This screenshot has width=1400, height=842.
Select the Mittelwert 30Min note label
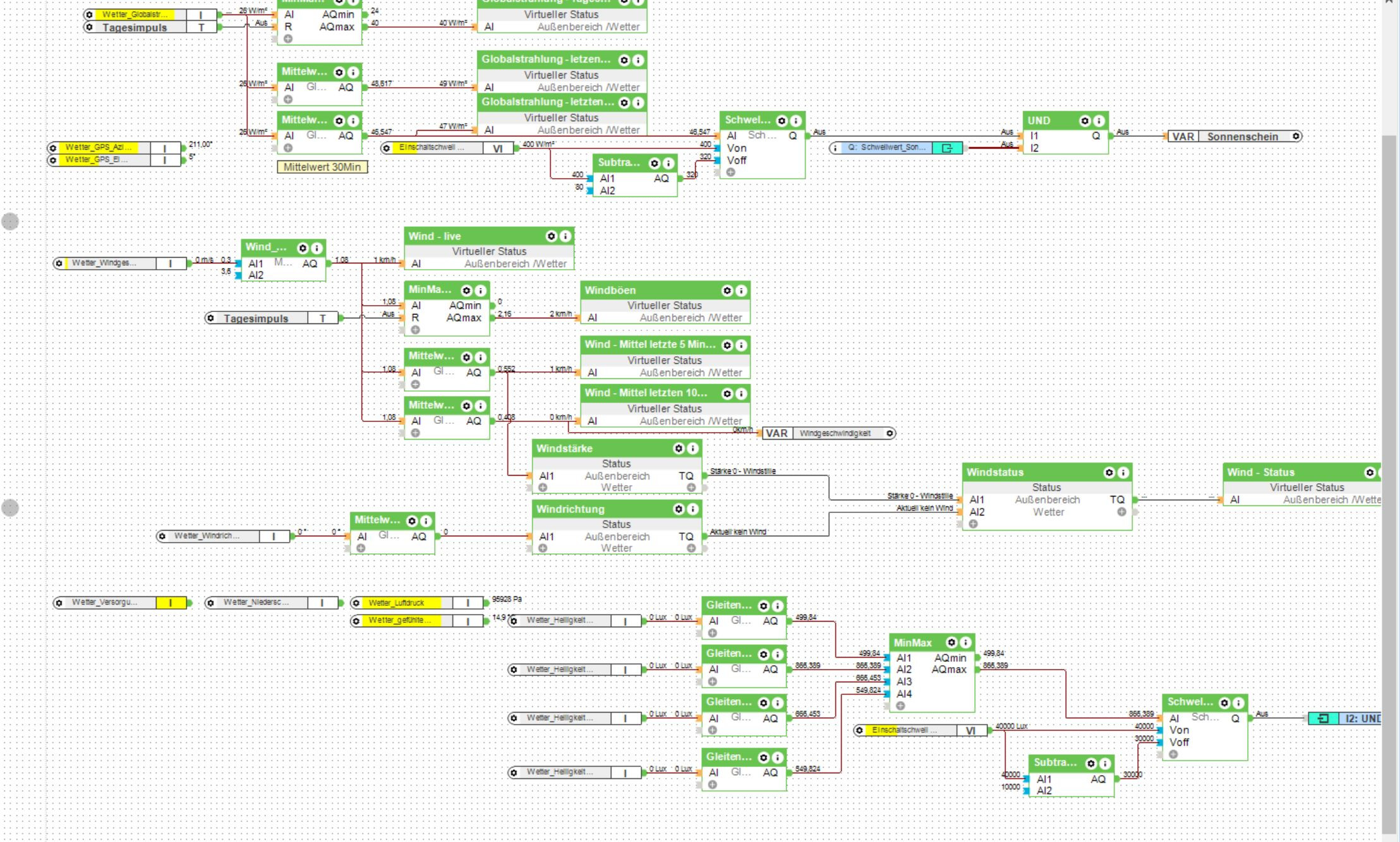tap(322, 167)
